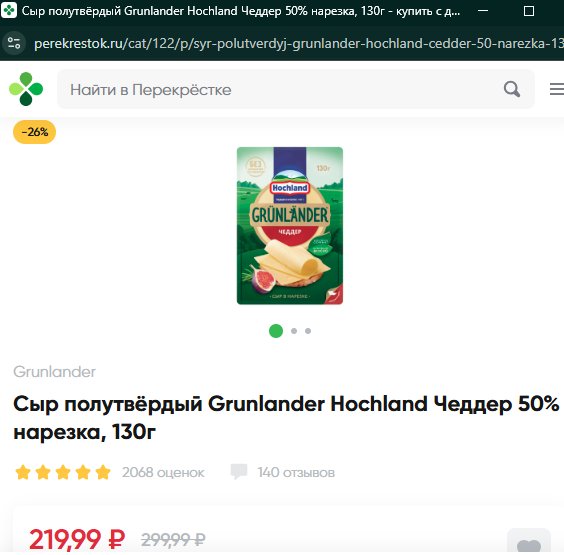Select the second image carousel dot
564x555 pixels.
[294, 331]
